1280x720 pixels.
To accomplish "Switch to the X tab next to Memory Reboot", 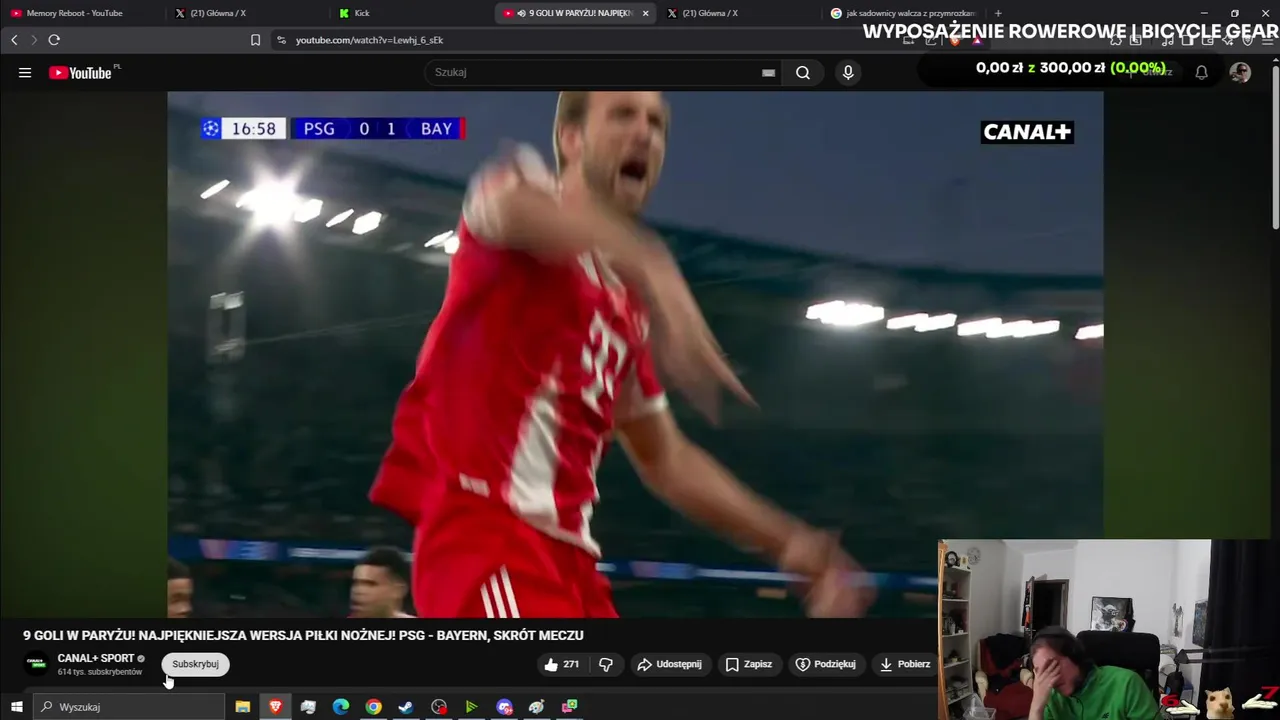I will coord(245,13).
